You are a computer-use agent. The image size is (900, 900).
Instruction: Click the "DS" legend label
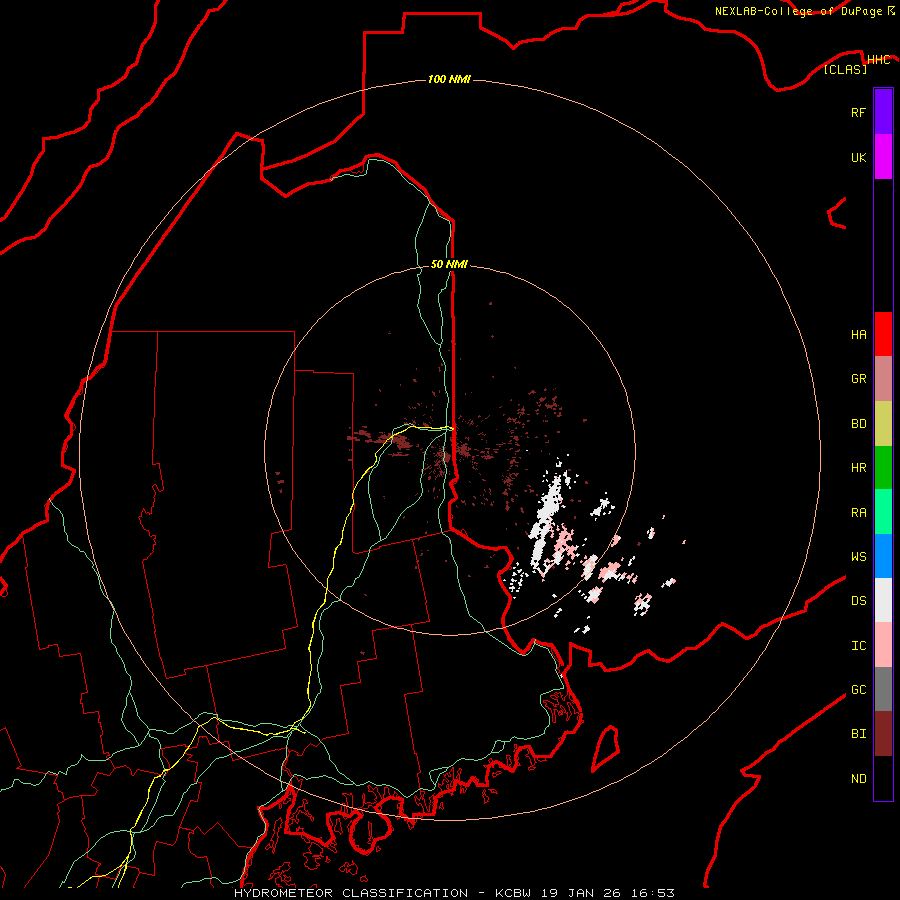pos(858,601)
